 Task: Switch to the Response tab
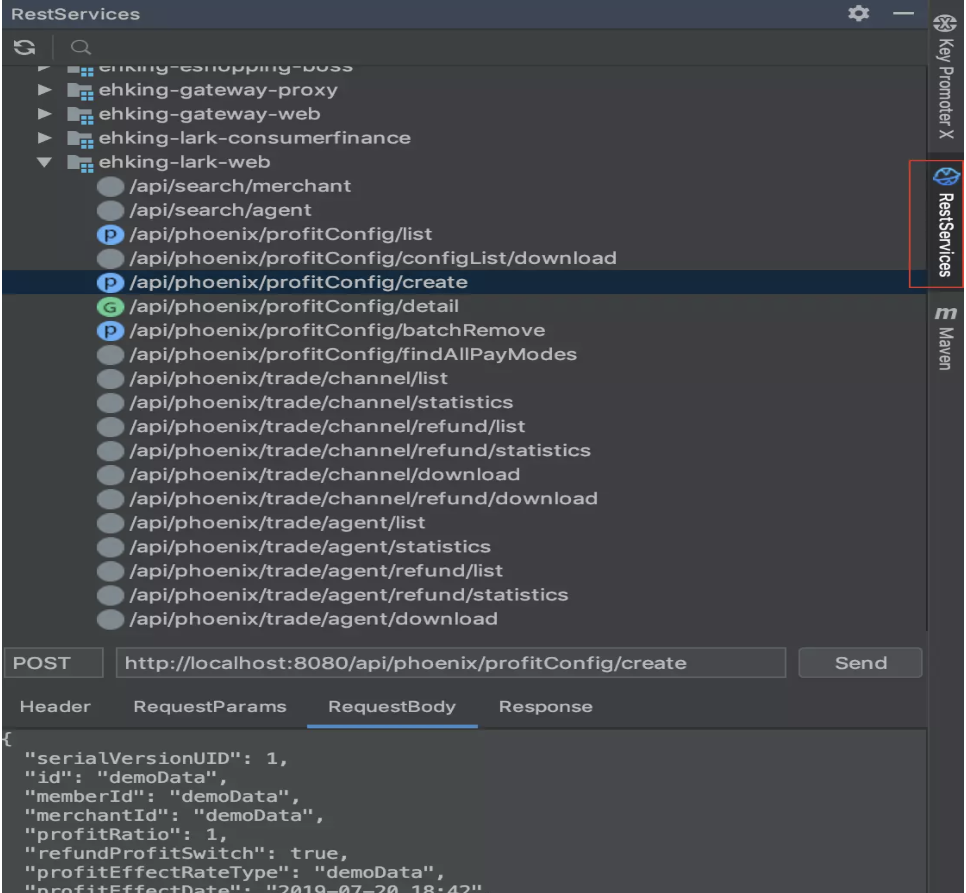coord(546,706)
